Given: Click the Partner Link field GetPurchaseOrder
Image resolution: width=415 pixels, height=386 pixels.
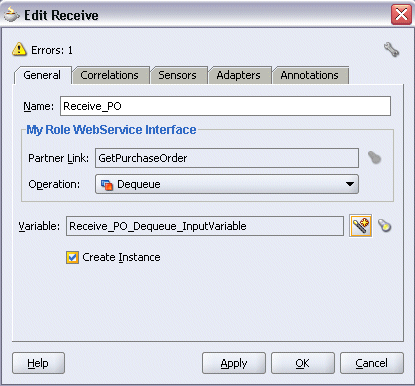Looking at the screenshot, I should pos(227,158).
